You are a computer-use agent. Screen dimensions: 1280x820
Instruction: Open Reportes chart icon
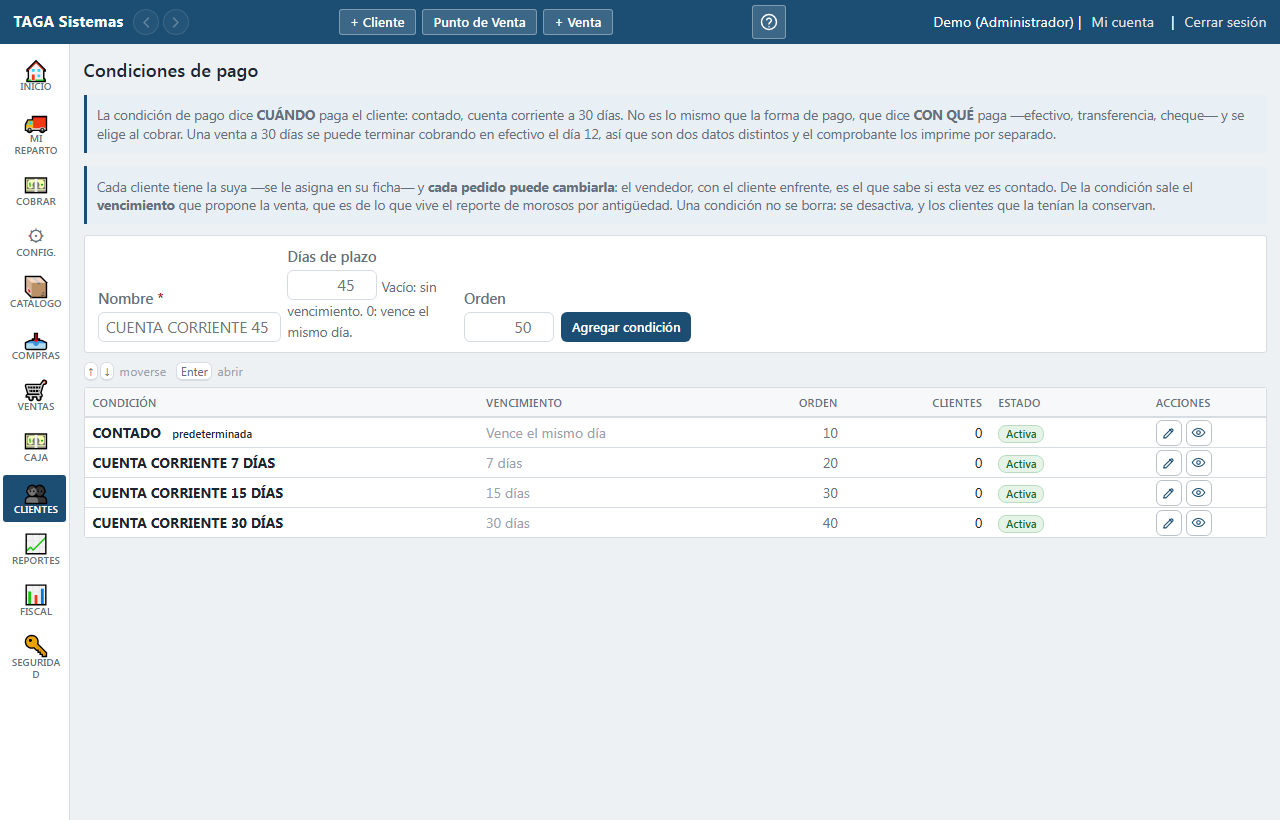click(35, 549)
